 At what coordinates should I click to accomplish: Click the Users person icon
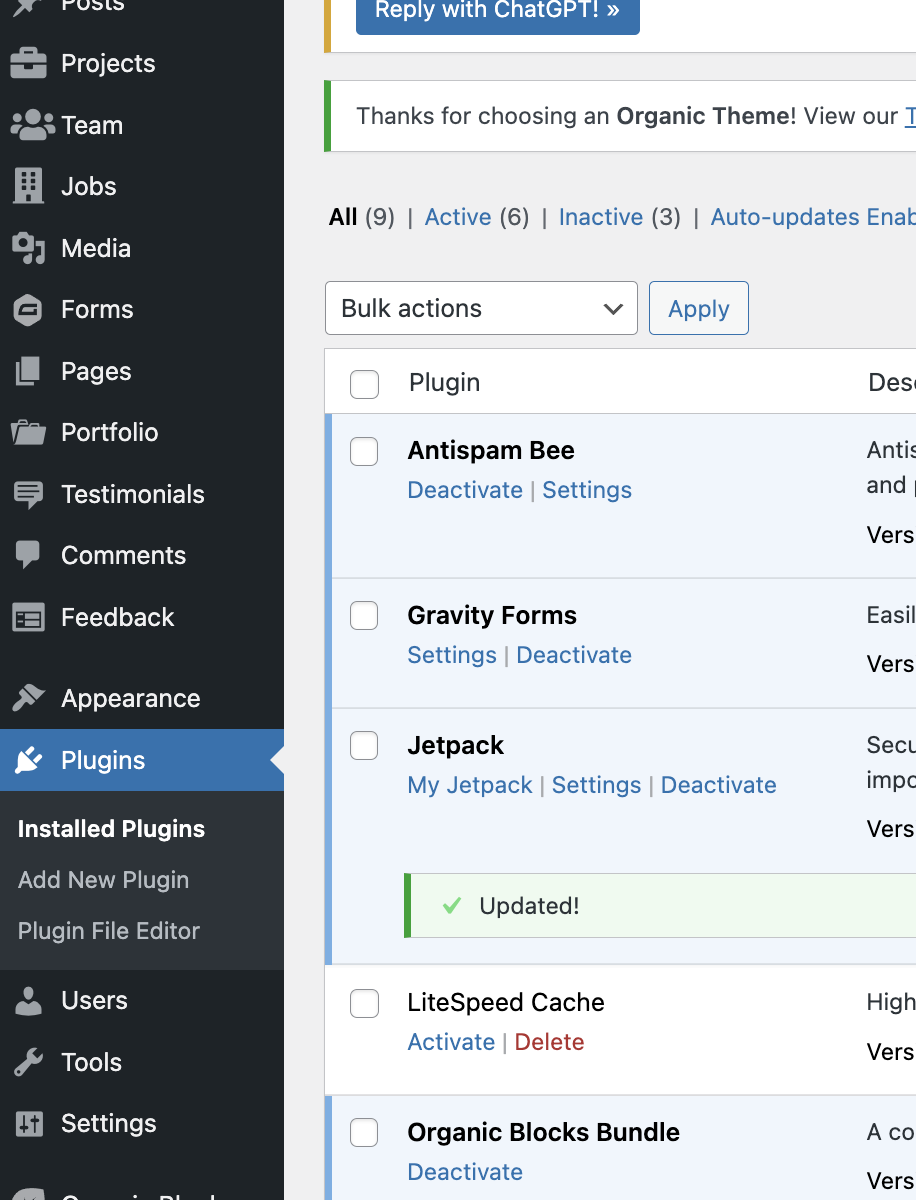tap(28, 1001)
